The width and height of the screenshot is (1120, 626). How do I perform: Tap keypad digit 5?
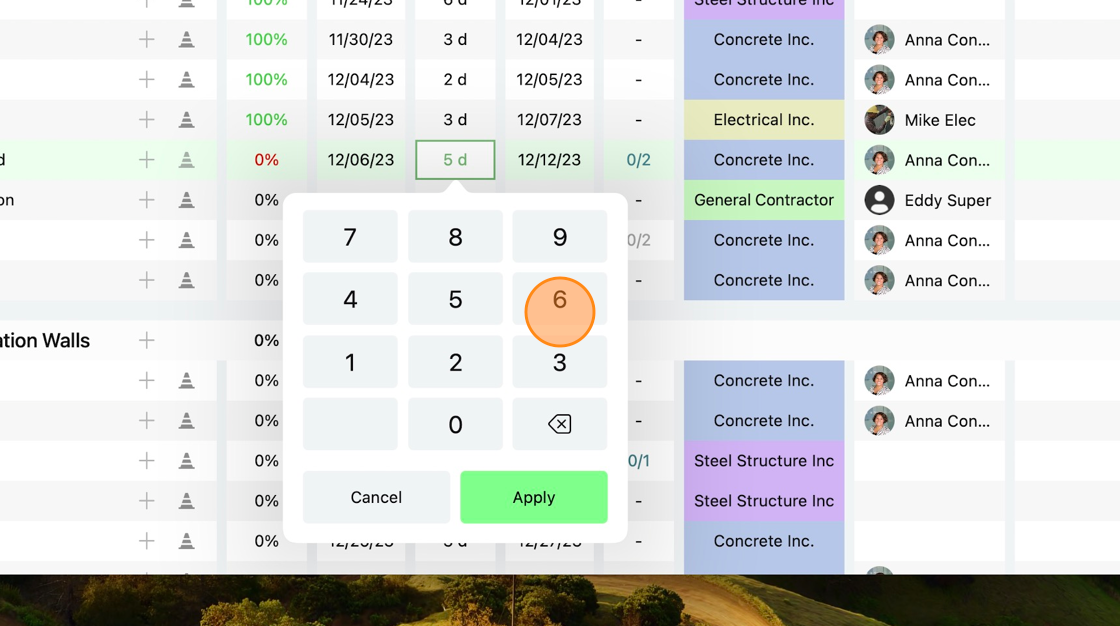(455, 299)
